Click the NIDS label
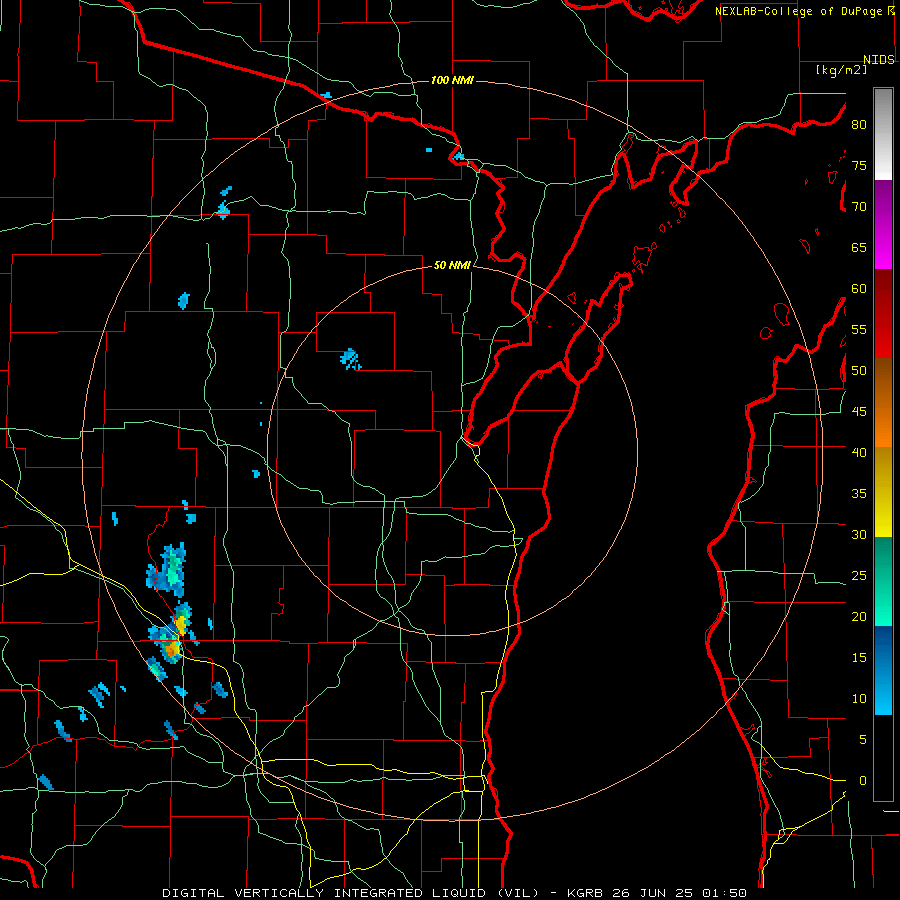 pyautogui.click(x=878, y=60)
